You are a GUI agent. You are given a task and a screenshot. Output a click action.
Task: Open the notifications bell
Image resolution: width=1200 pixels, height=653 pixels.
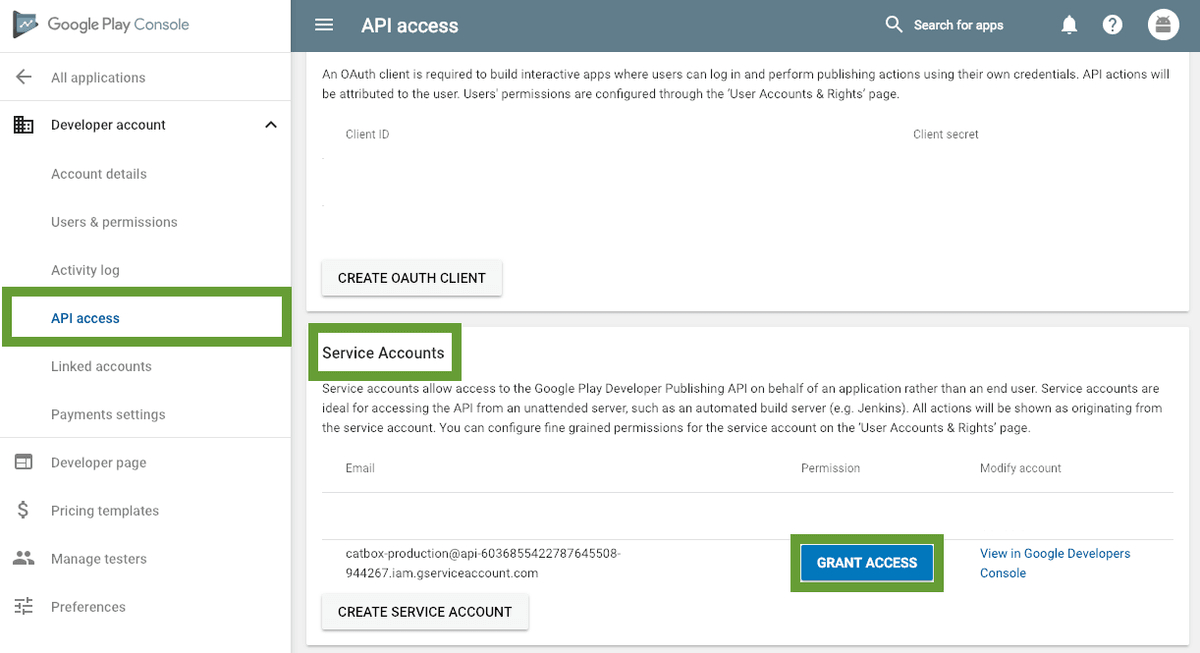tap(1068, 24)
